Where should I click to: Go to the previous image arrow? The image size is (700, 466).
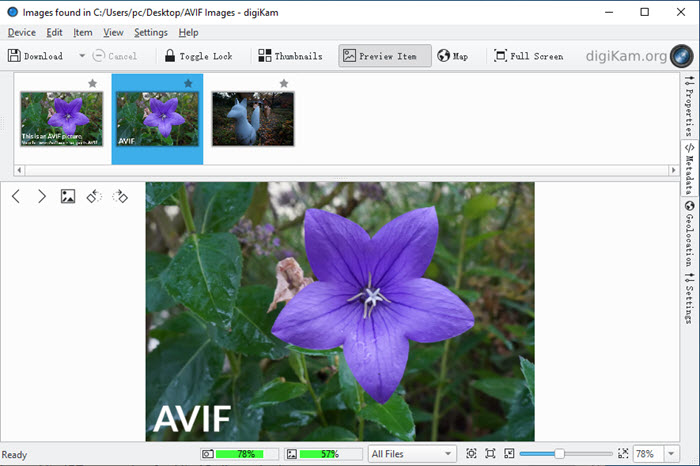tap(16, 196)
